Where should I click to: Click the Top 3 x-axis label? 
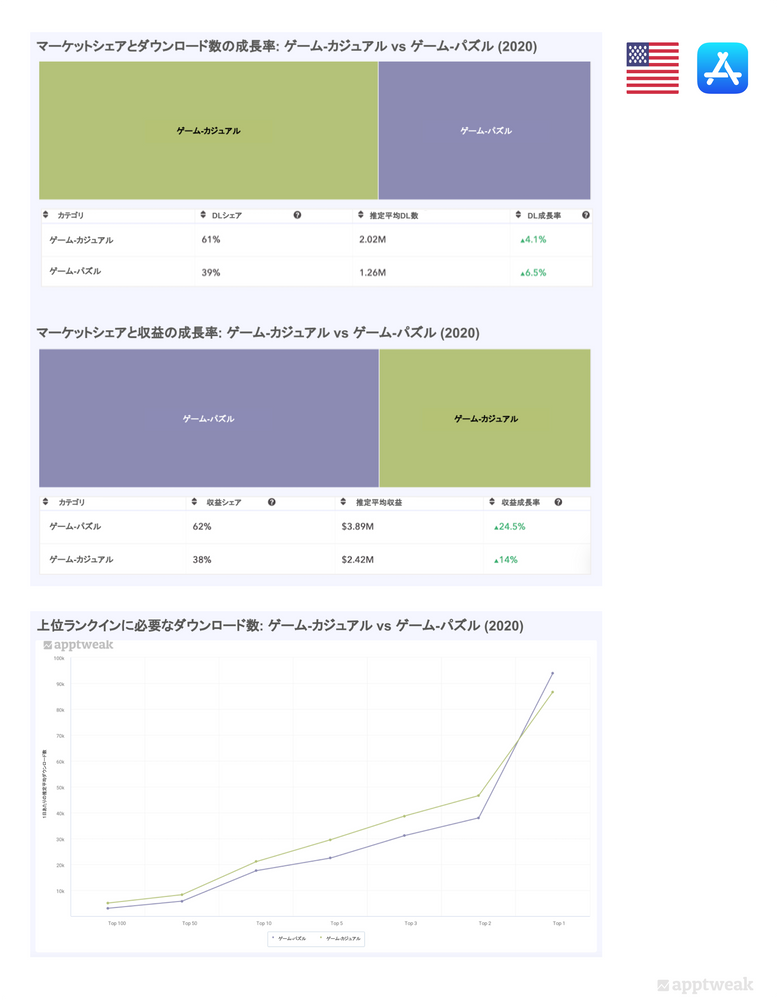click(410, 923)
